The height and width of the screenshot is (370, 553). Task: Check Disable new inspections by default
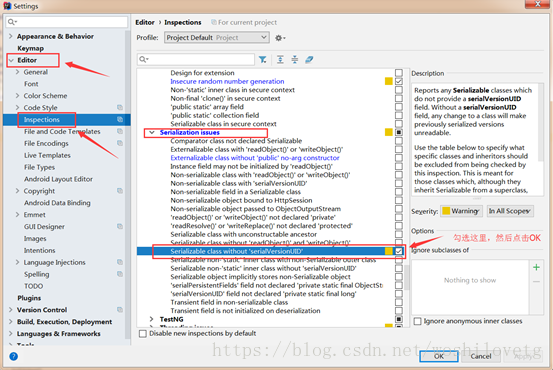(x=143, y=334)
